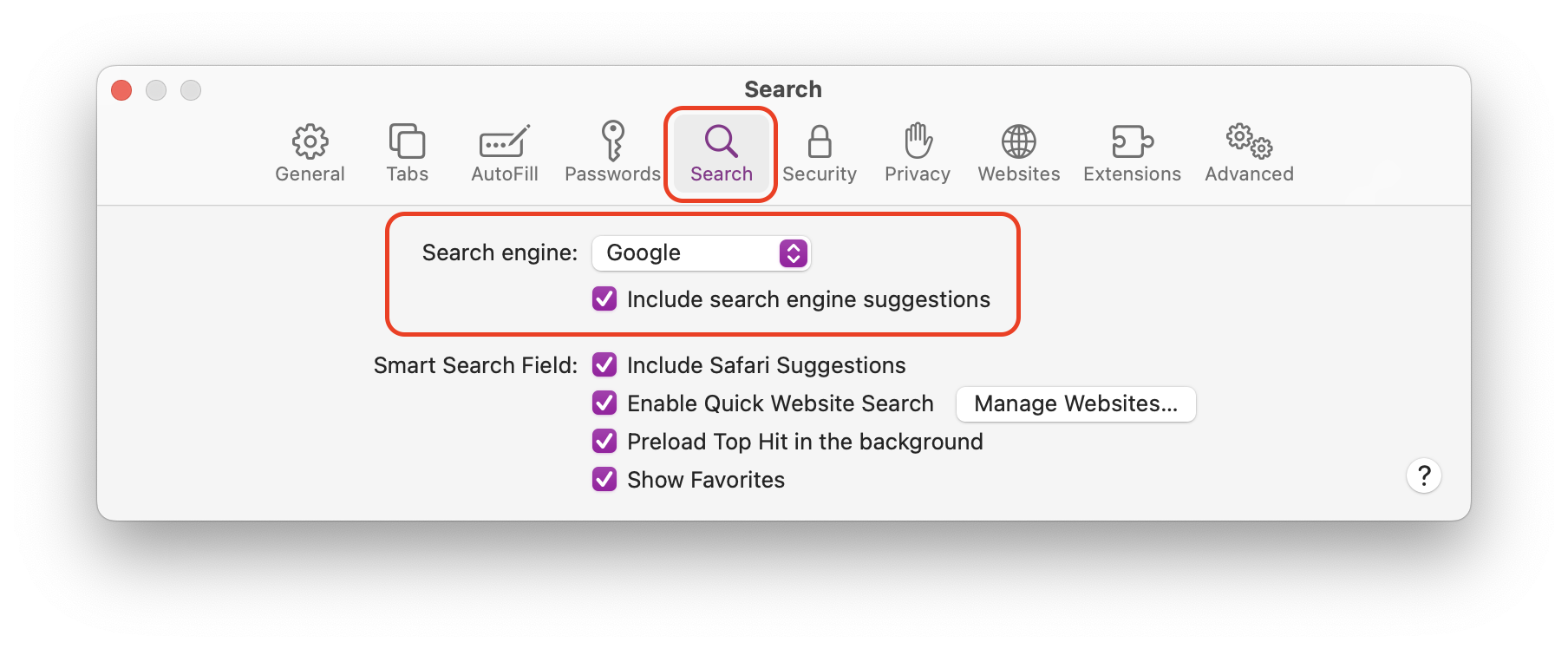Open the Search engine Google dropdown
Viewport: 1568px width, 649px height.
701,253
